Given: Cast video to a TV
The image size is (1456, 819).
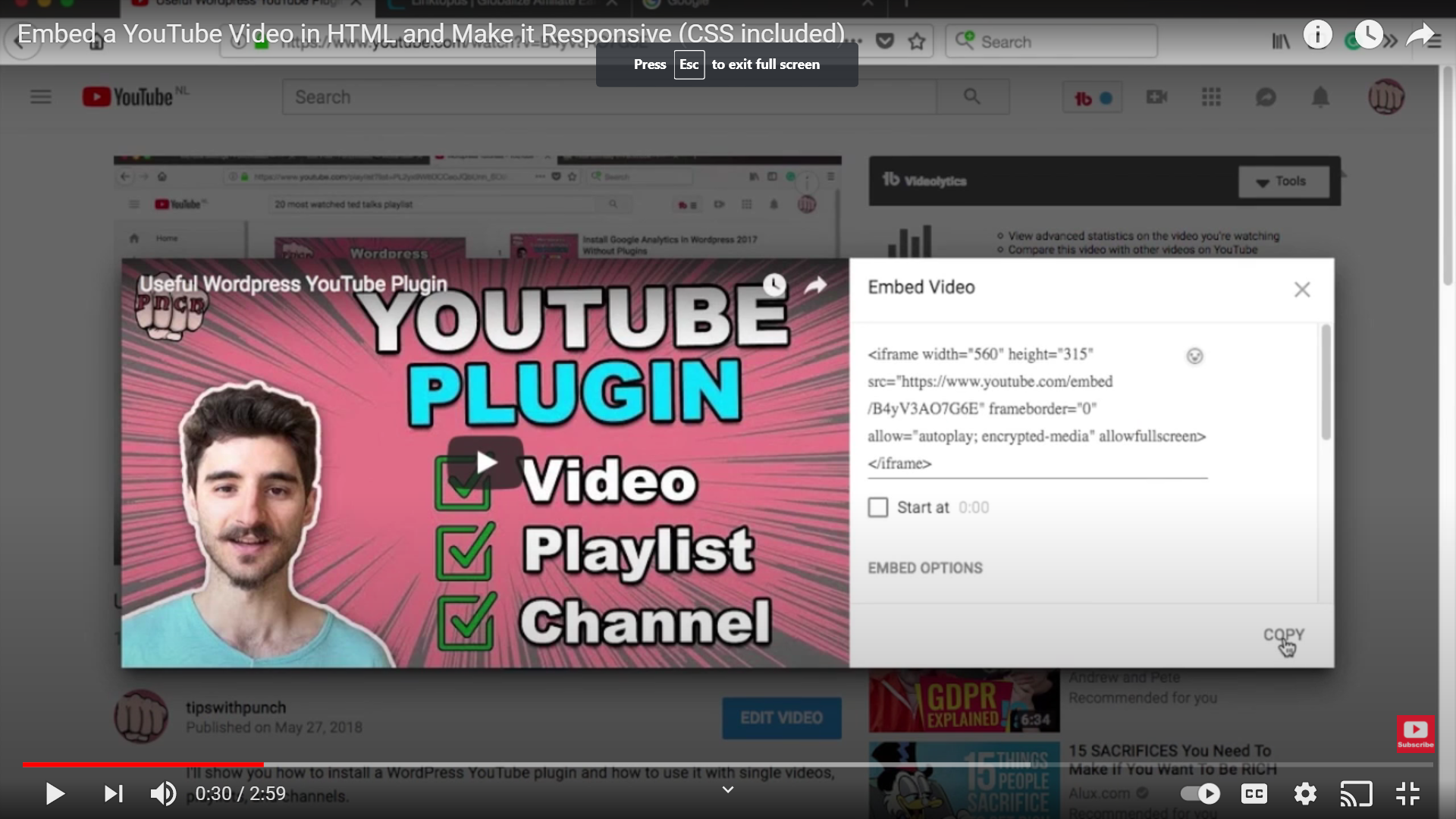Looking at the screenshot, I should [x=1356, y=794].
